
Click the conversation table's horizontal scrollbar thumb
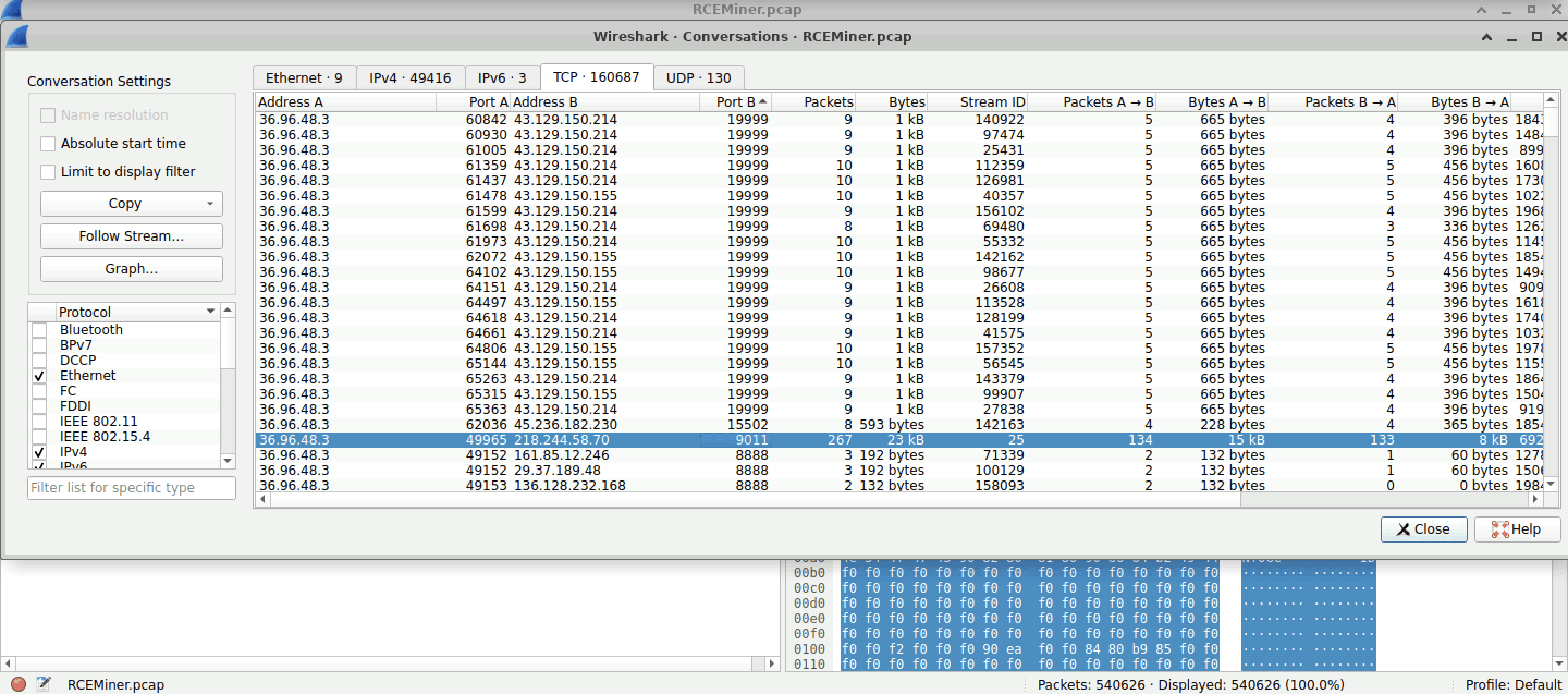coord(755,499)
